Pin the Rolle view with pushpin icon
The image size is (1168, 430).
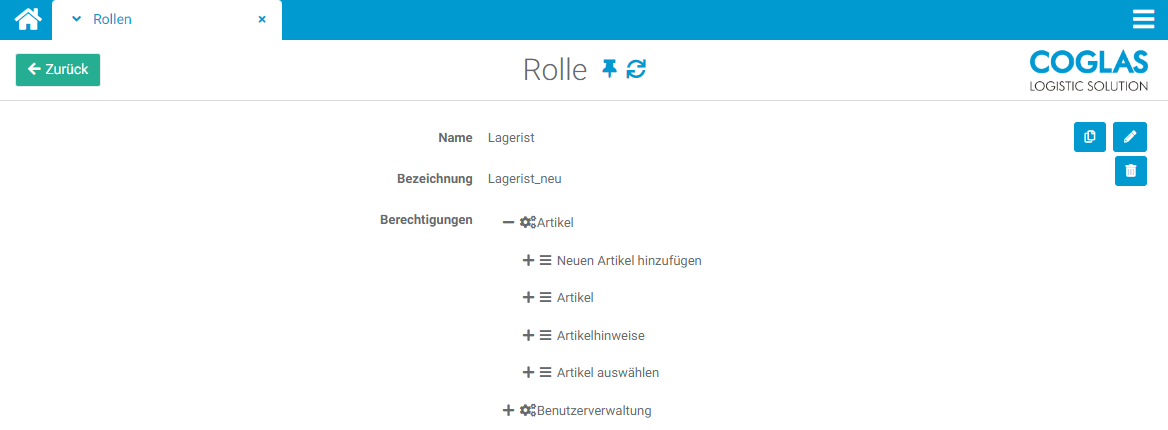[609, 69]
